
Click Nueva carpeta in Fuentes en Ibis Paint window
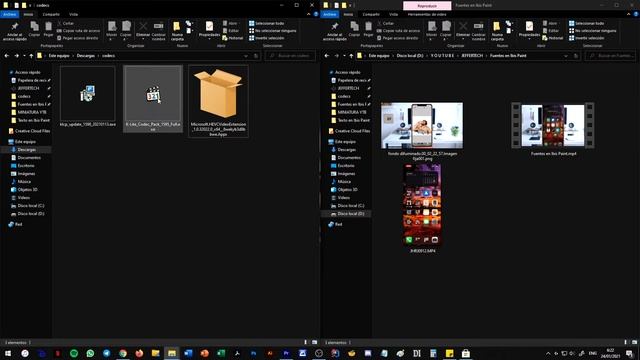[497, 31]
